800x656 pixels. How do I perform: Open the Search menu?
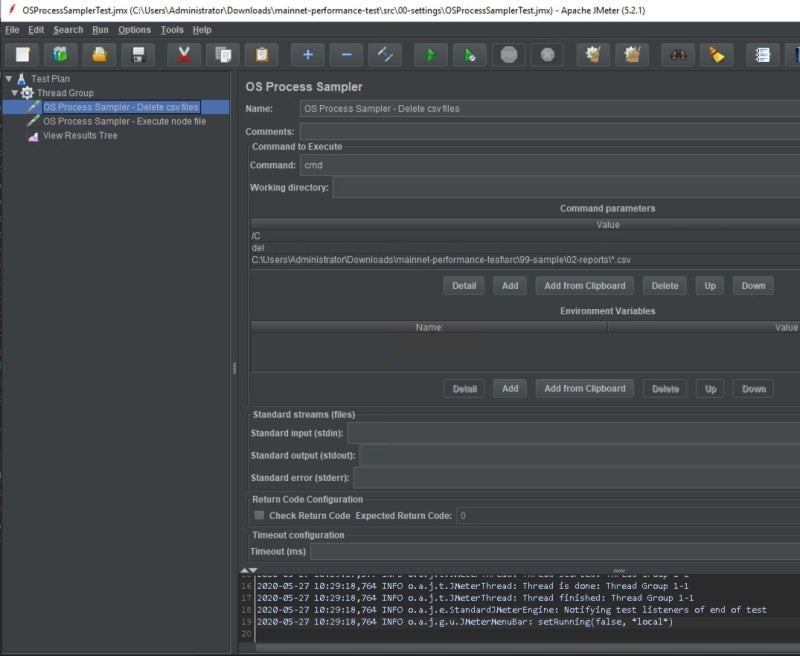point(68,30)
